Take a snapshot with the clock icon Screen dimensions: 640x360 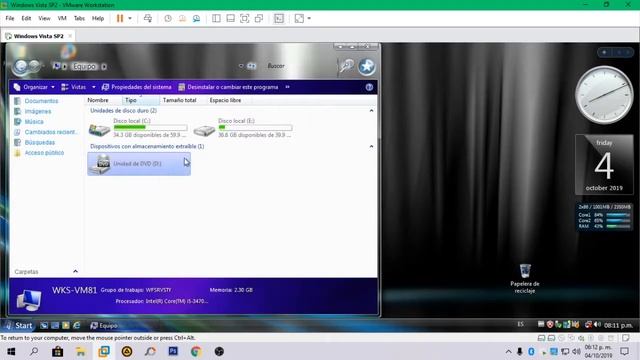[x=168, y=18]
